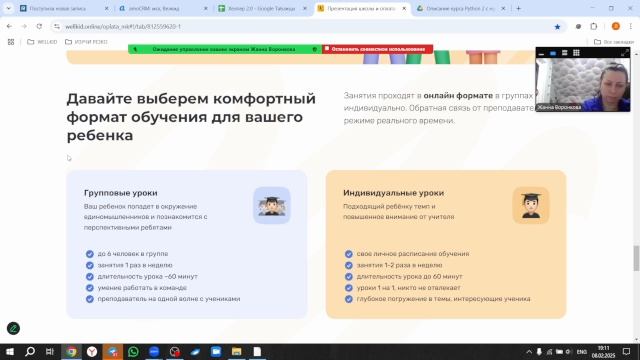Click "длительность урока до 60 минут" row
The height and width of the screenshot is (360, 640).
[x=404, y=276]
